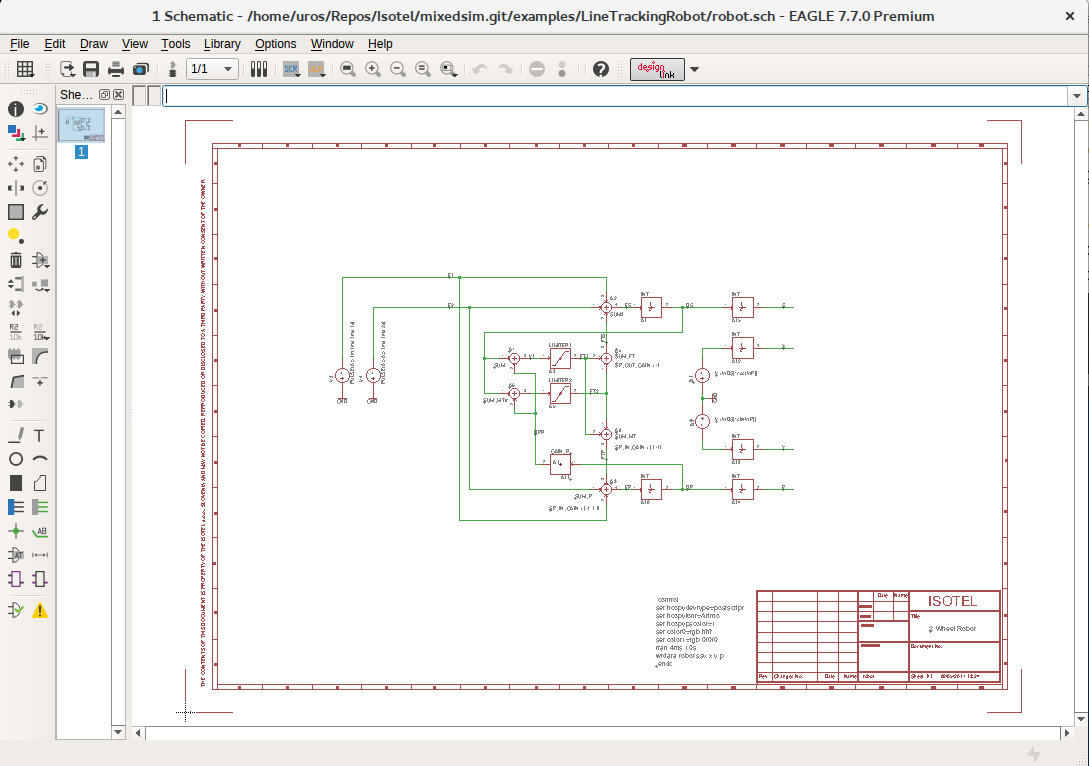This screenshot has height=766, width=1089.
Task: Click the design link button
Action: [657, 69]
